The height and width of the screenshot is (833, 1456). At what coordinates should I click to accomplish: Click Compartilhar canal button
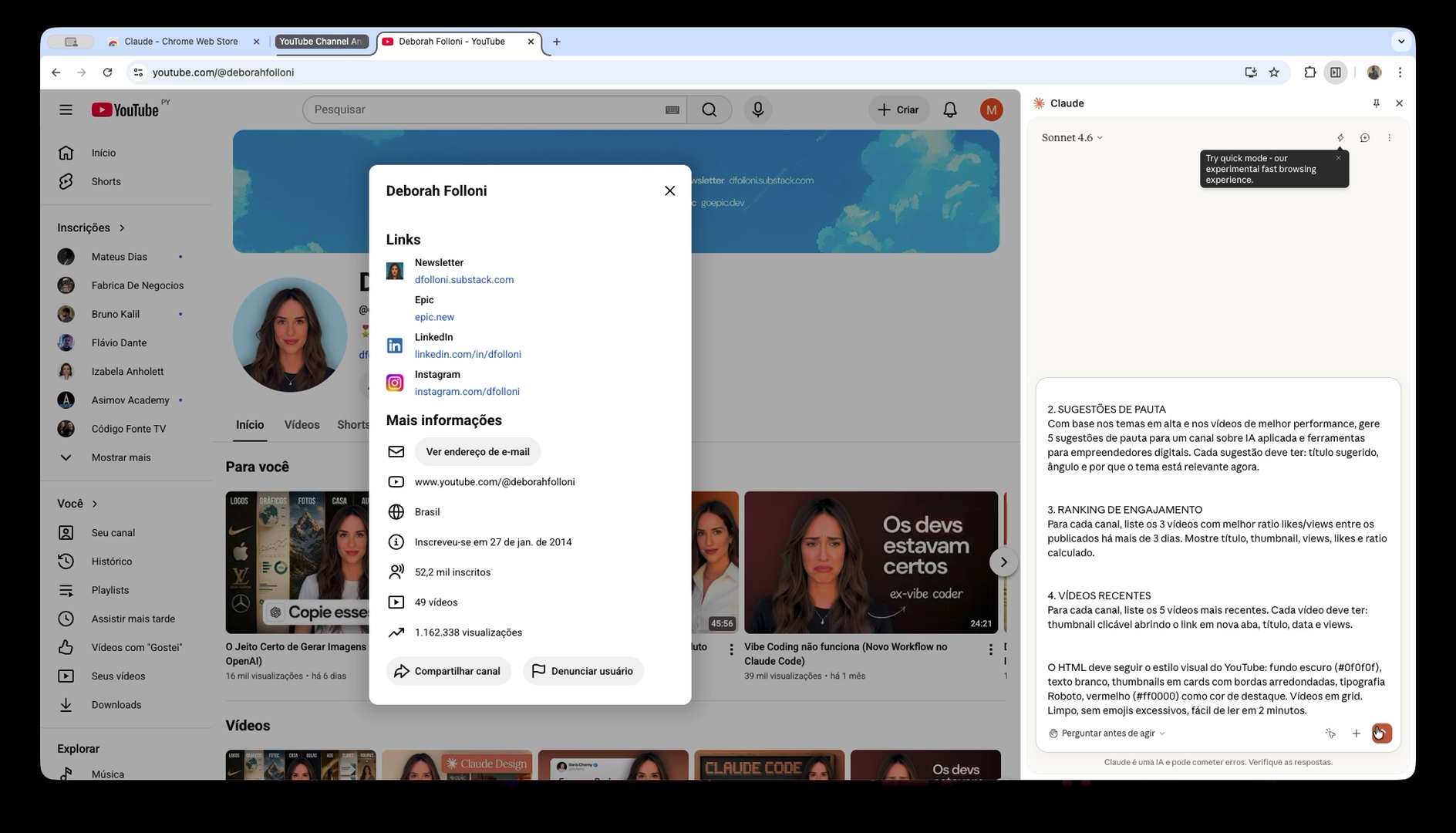click(448, 671)
